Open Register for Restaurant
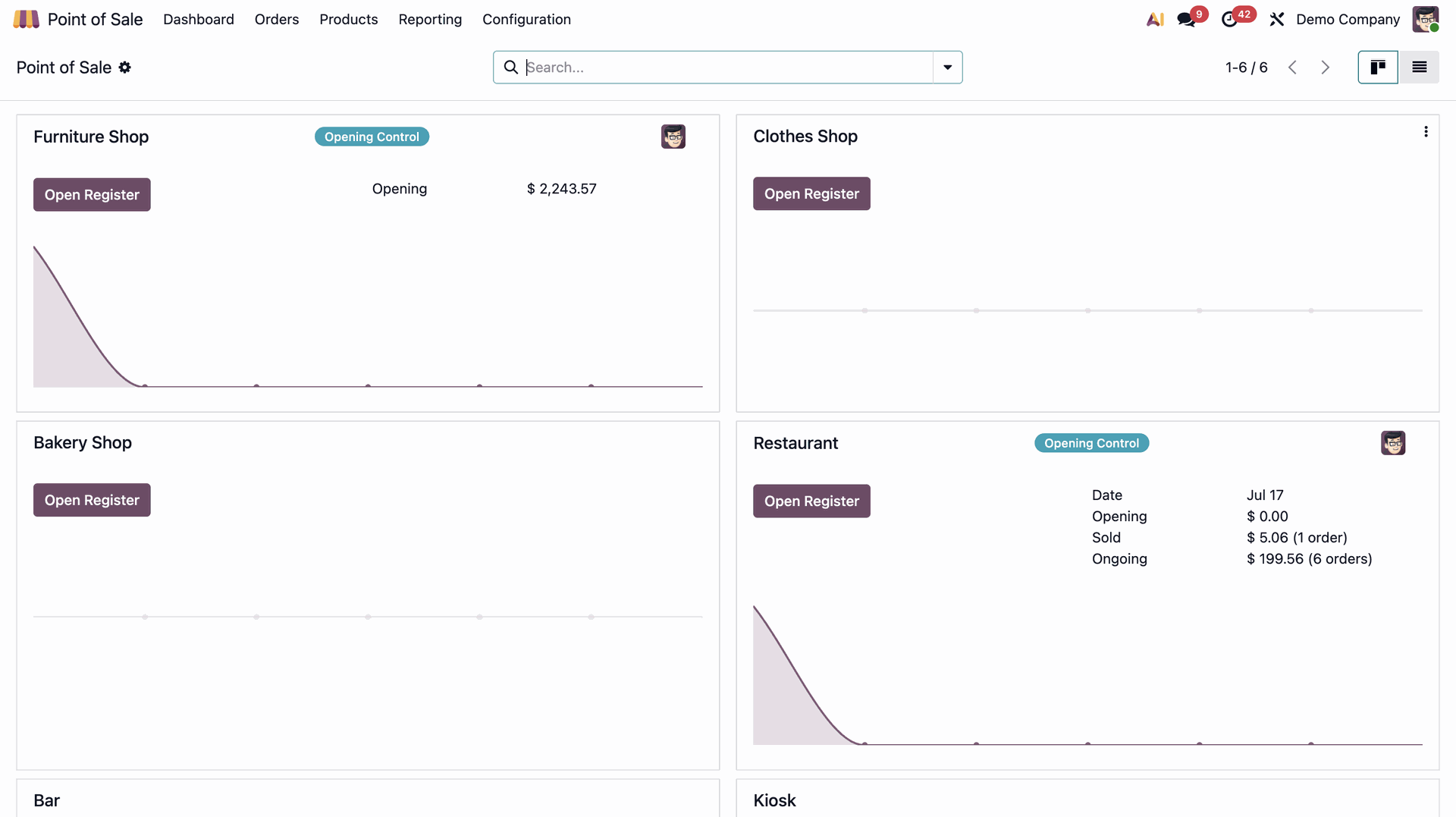The width and height of the screenshot is (1456, 817). click(811, 501)
